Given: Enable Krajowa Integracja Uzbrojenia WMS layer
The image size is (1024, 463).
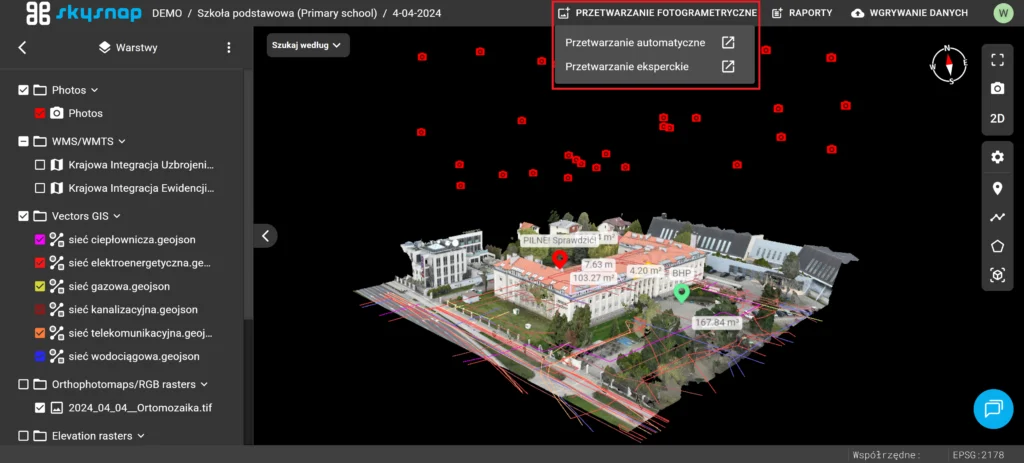Looking at the screenshot, I should pos(40,164).
